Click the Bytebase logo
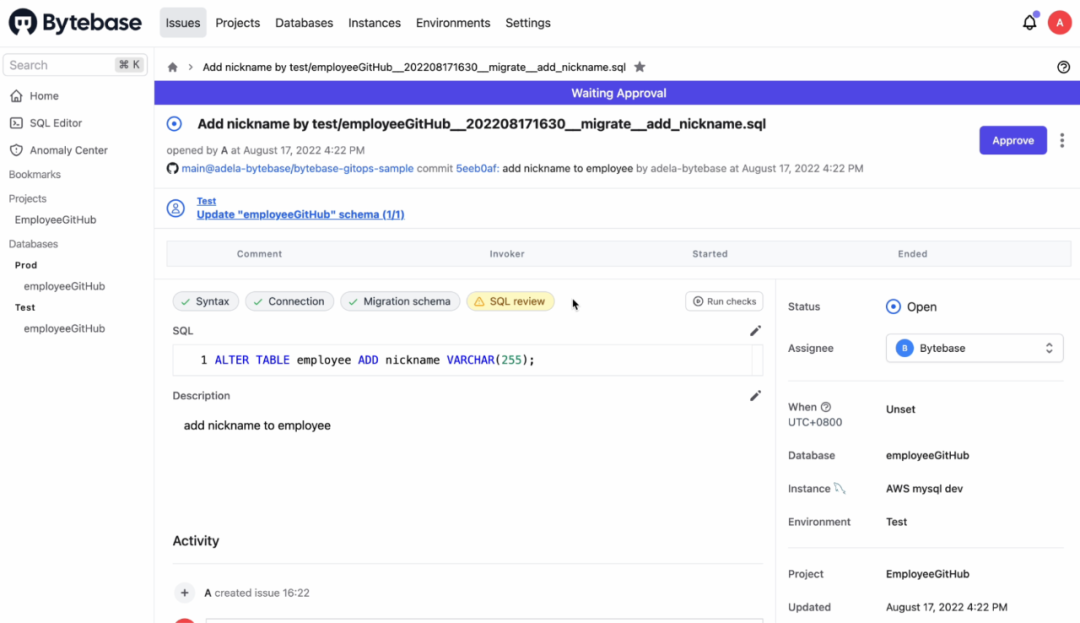 (x=77, y=23)
